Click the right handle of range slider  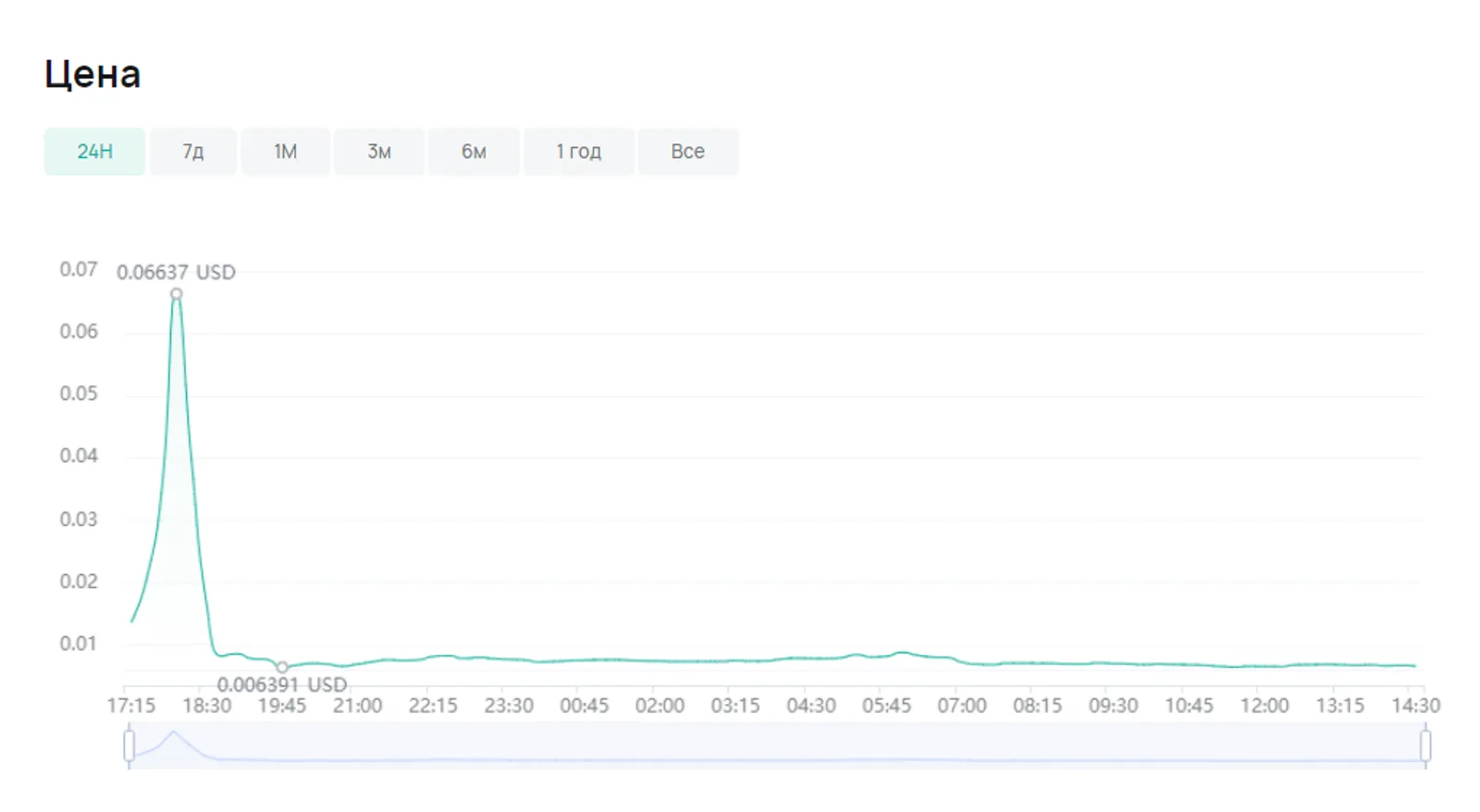point(1425,745)
